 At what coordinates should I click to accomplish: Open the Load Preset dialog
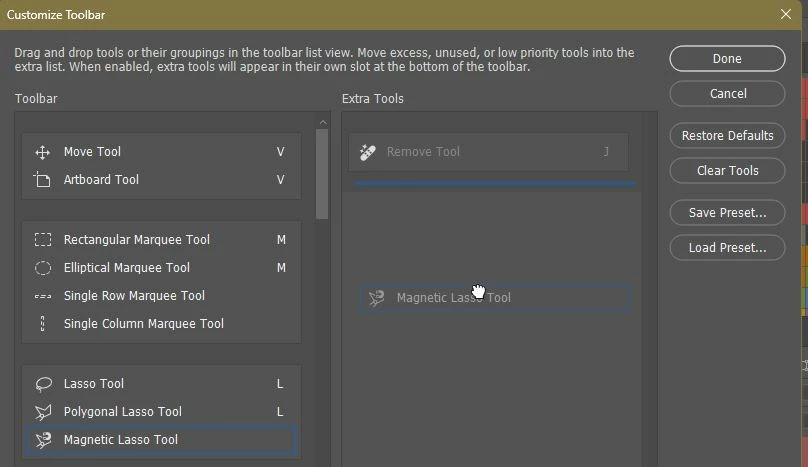tap(727, 247)
